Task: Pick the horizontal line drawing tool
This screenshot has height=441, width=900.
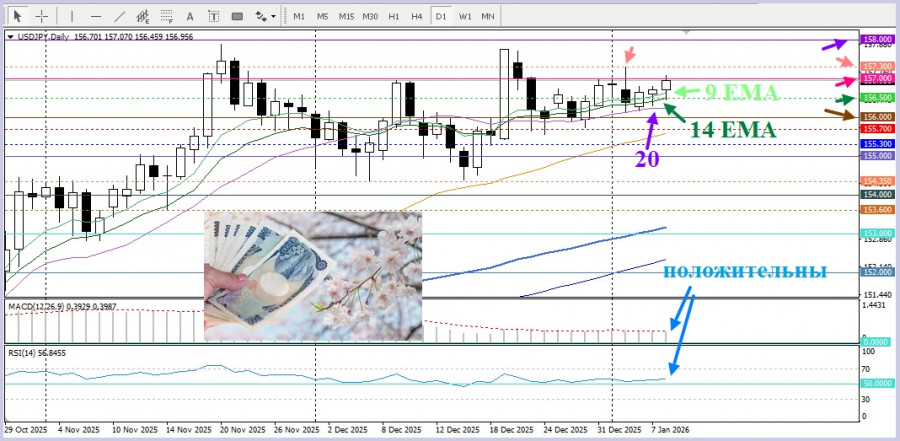Action: (96, 16)
